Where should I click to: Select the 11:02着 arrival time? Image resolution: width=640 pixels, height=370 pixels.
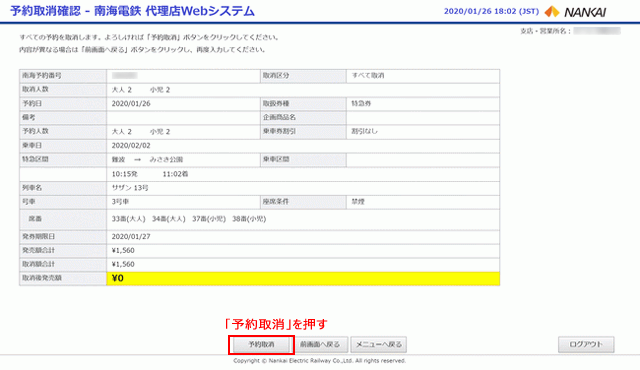point(176,174)
